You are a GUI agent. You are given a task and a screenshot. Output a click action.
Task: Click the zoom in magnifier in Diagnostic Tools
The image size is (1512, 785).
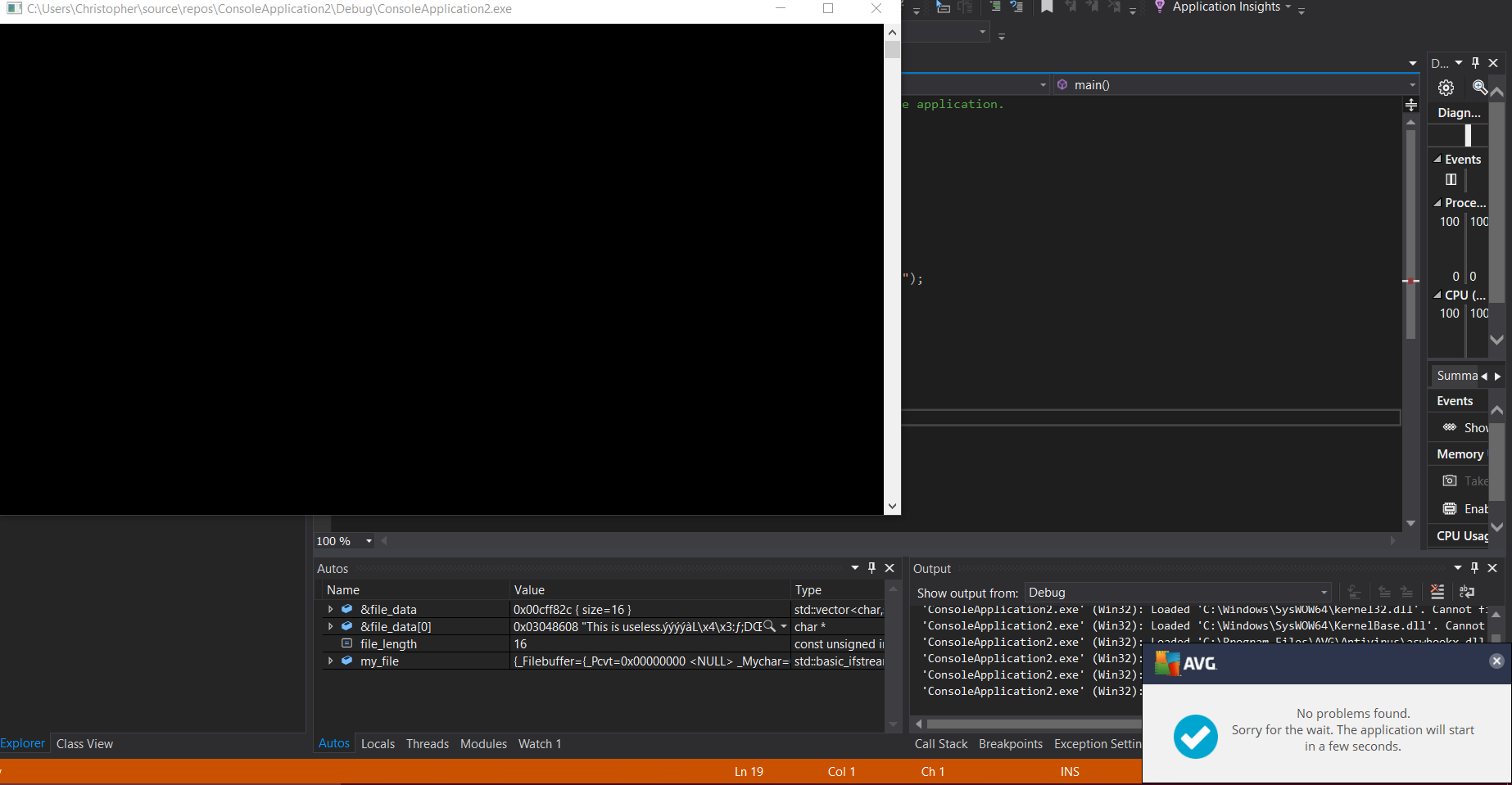[x=1479, y=88]
